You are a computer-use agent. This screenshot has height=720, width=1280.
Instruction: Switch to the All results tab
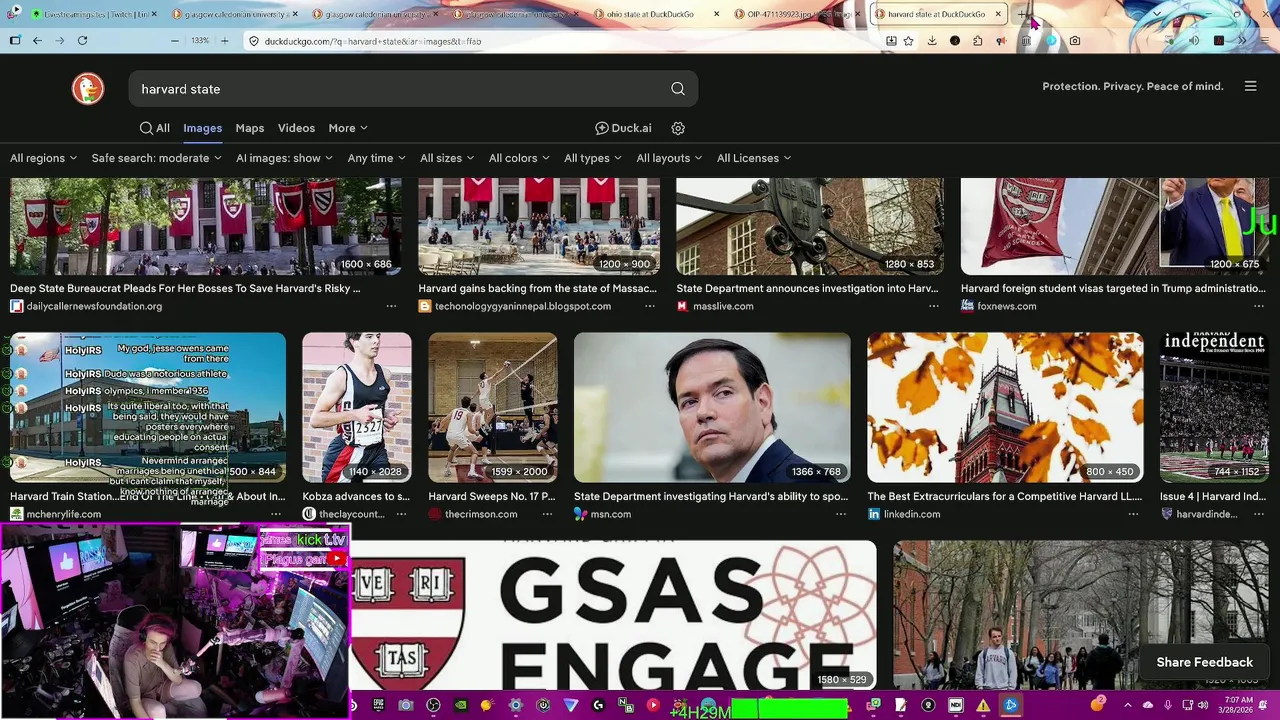click(x=155, y=128)
